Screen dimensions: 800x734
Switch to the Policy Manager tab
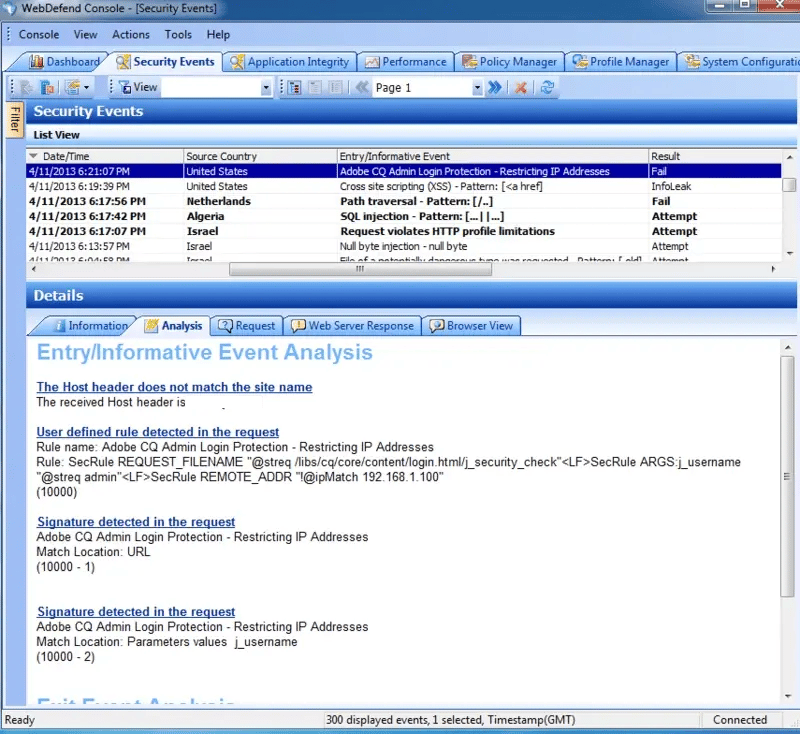tap(509, 62)
